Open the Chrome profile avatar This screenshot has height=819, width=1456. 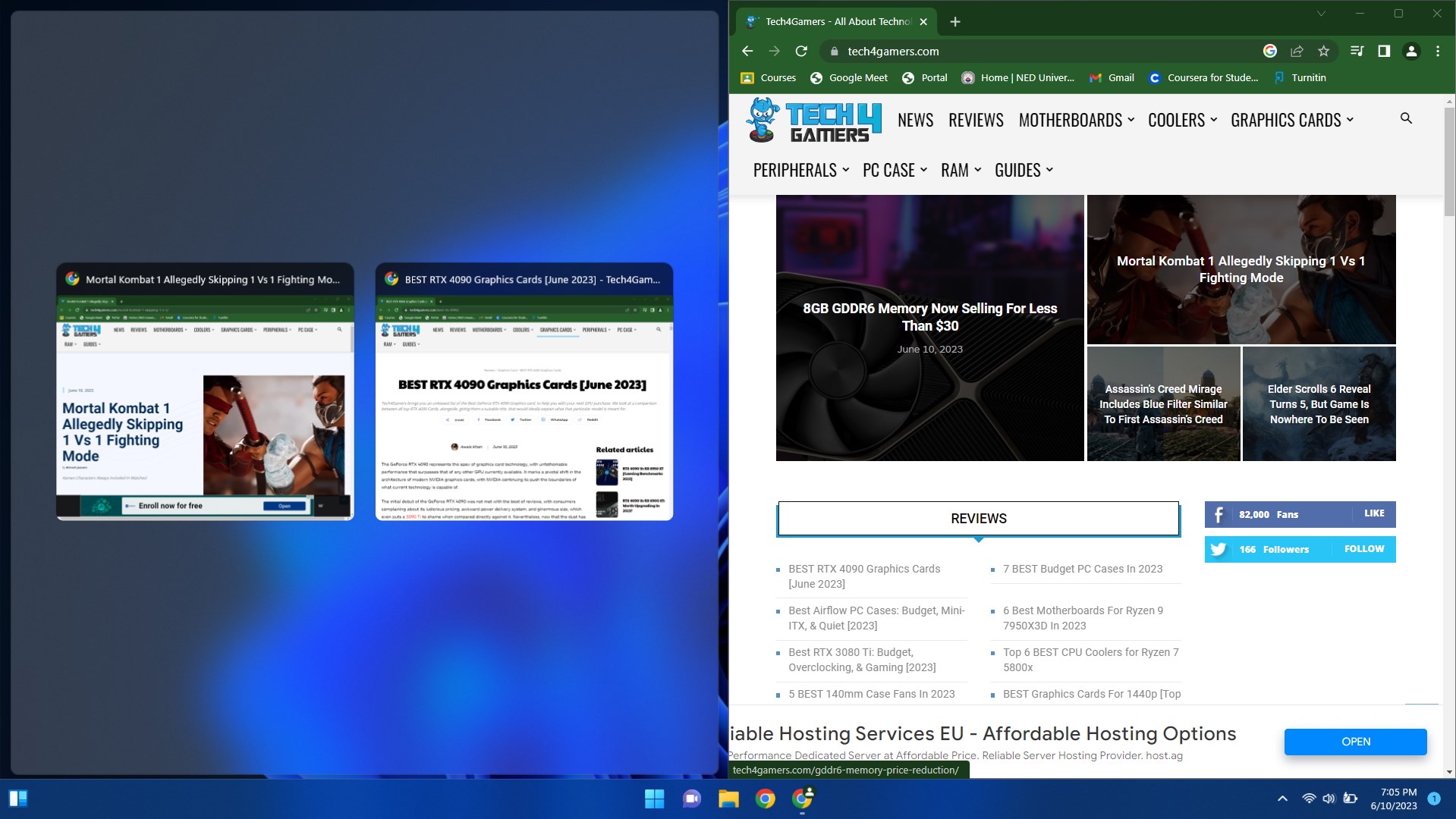tap(1411, 51)
